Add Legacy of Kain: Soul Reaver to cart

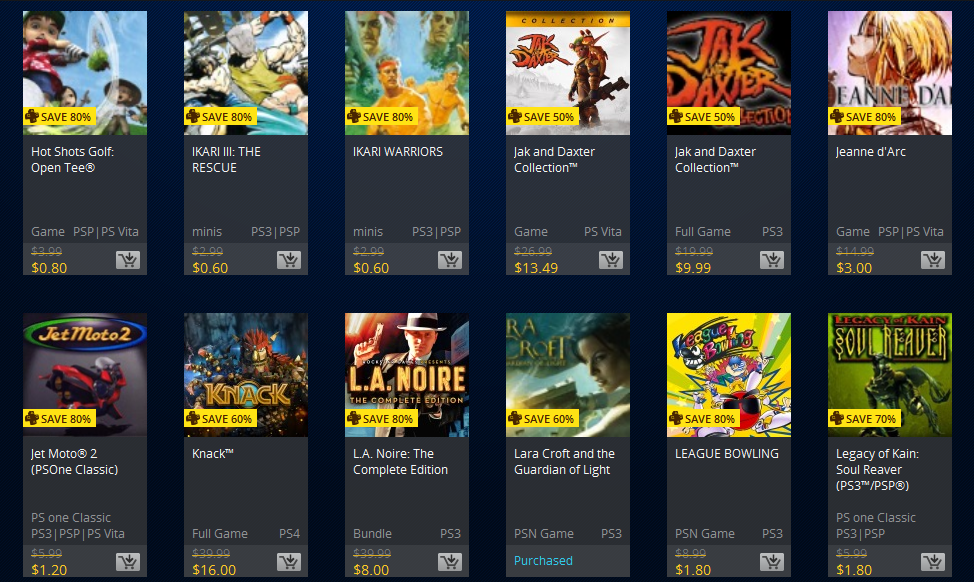click(932, 562)
